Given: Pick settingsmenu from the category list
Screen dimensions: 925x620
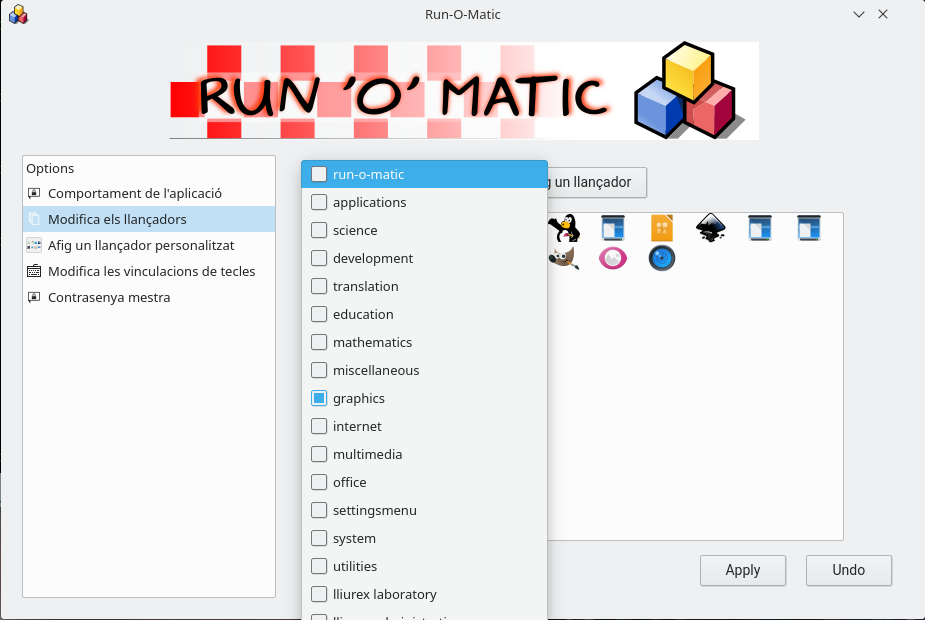Looking at the screenshot, I should [x=424, y=510].
